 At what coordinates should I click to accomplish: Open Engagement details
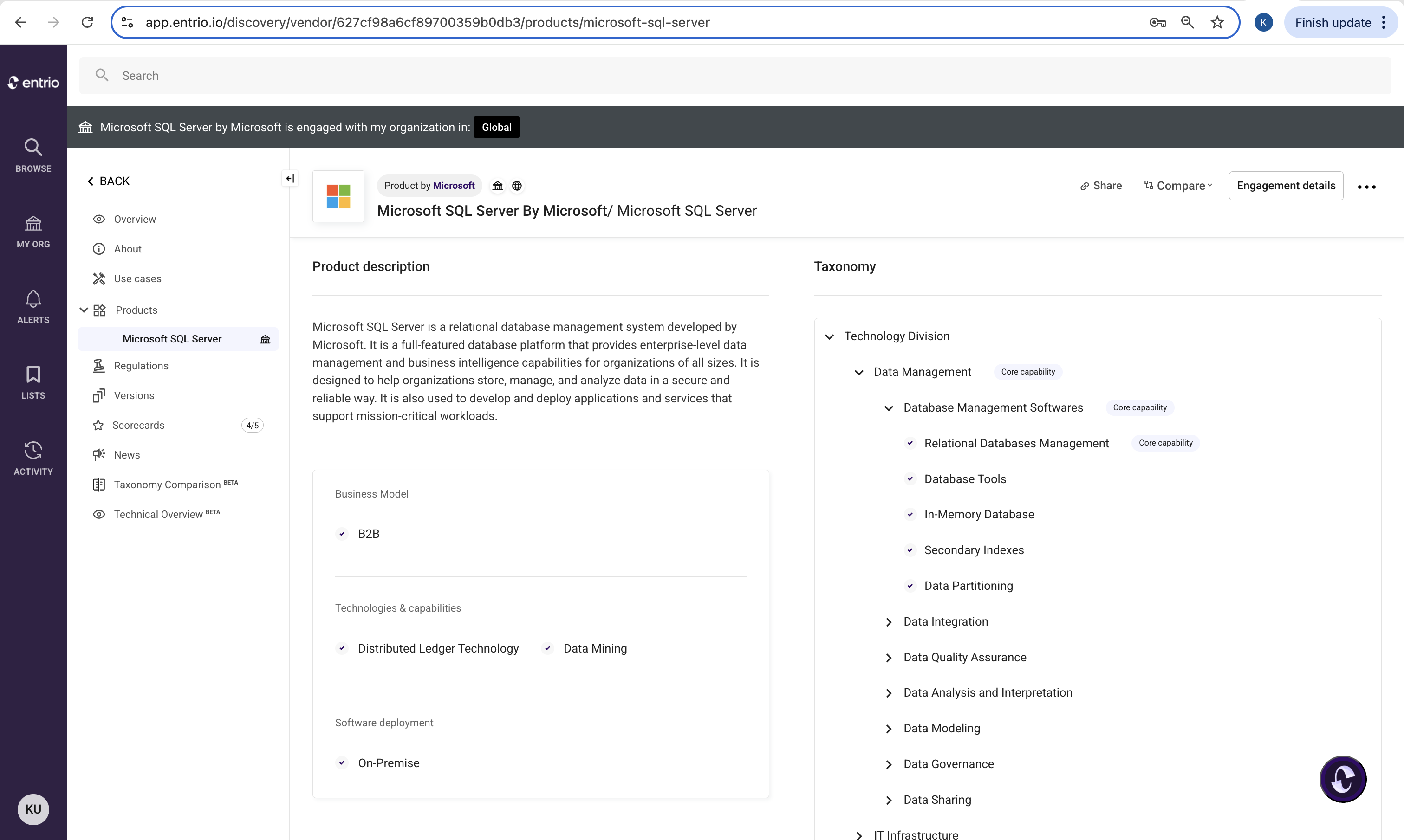[x=1286, y=186]
